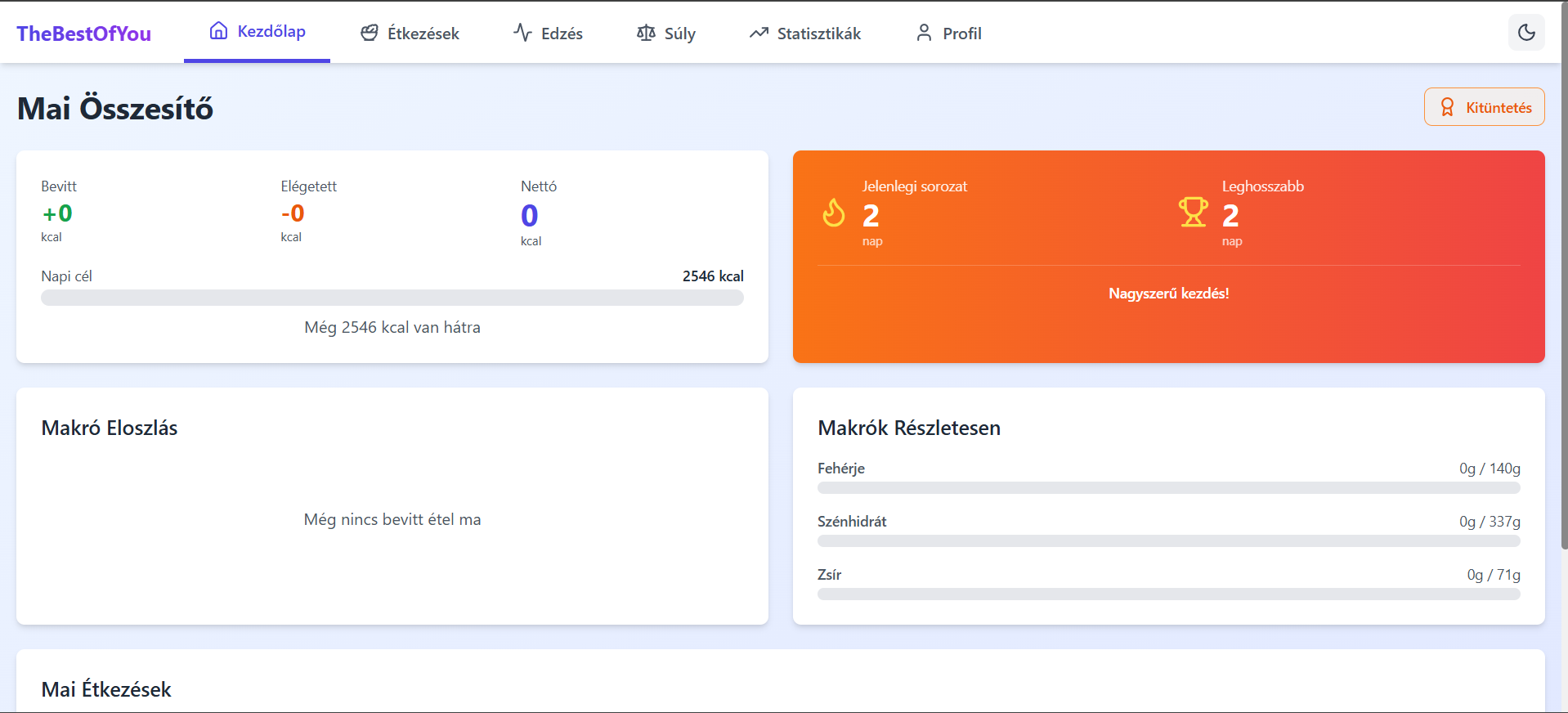The height and width of the screenshot is (713, 1568).
Task: Open the Kitüntetés button
Action: pyautogui.click(x=1484, y=107)
